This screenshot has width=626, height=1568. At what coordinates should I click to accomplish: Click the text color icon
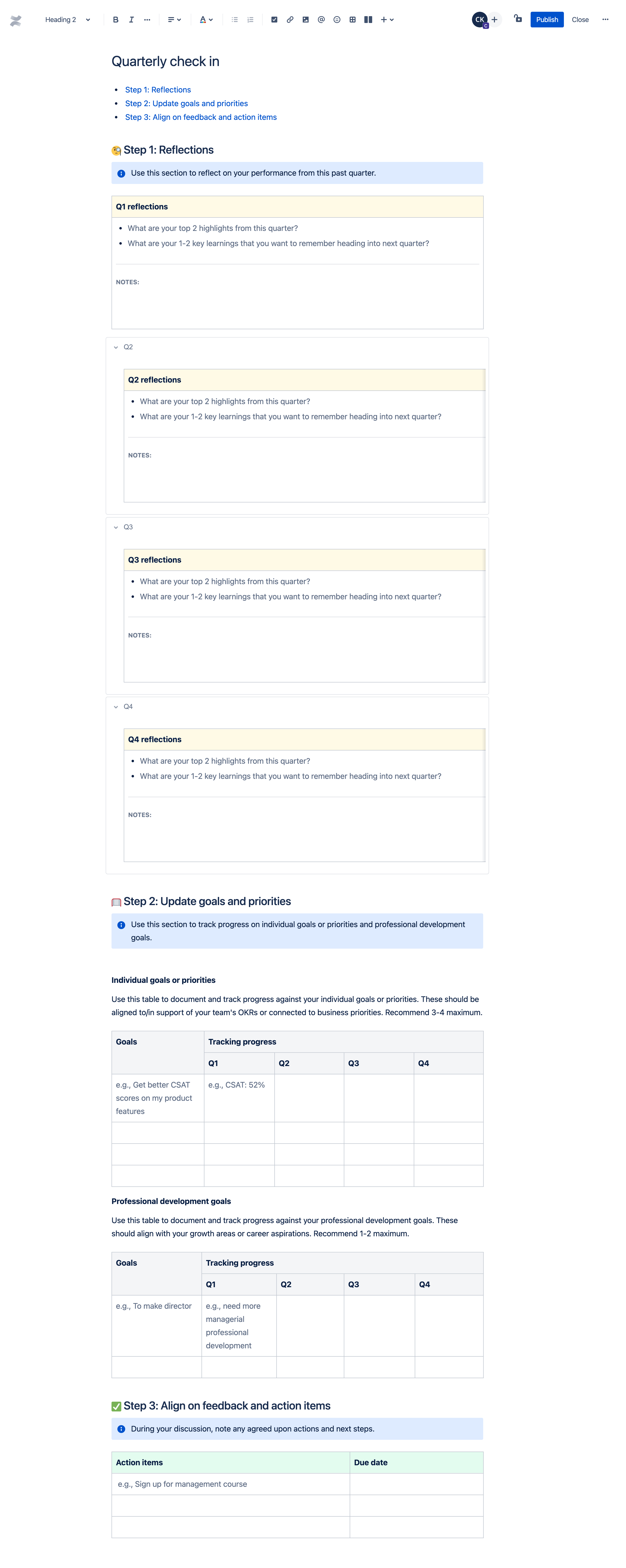[203, 19]
